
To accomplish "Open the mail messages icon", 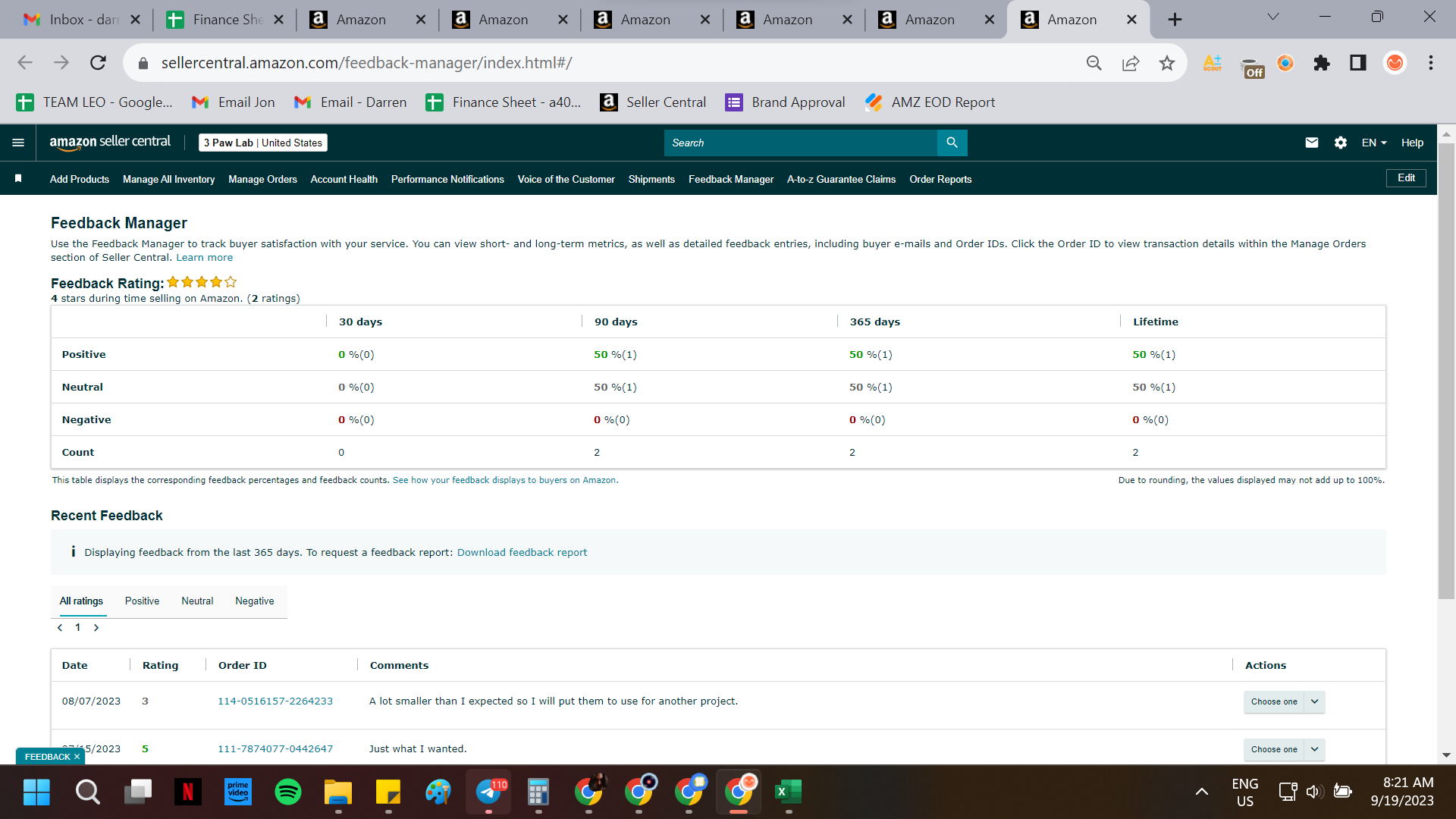I will tap(1312, 143).
